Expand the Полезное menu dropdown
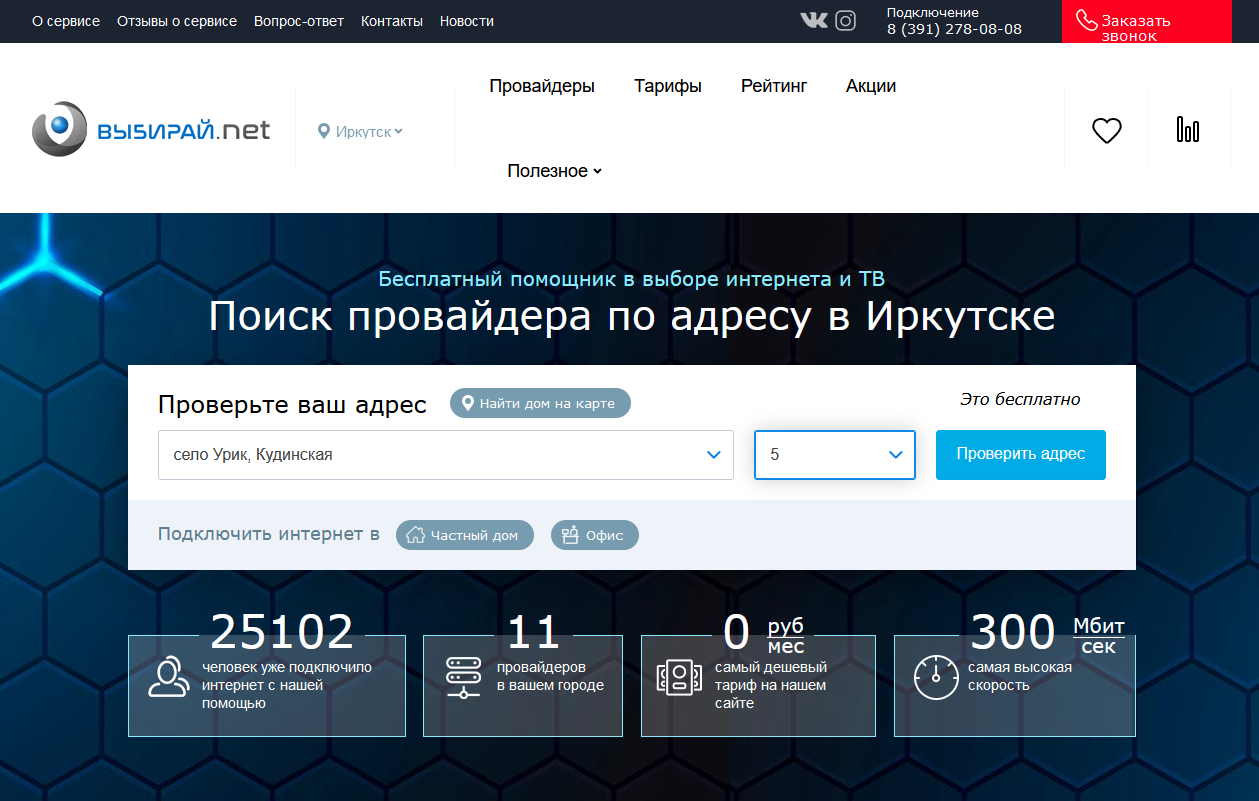The width and height of the screenshot is (1259, 801). tap(554, 171)
